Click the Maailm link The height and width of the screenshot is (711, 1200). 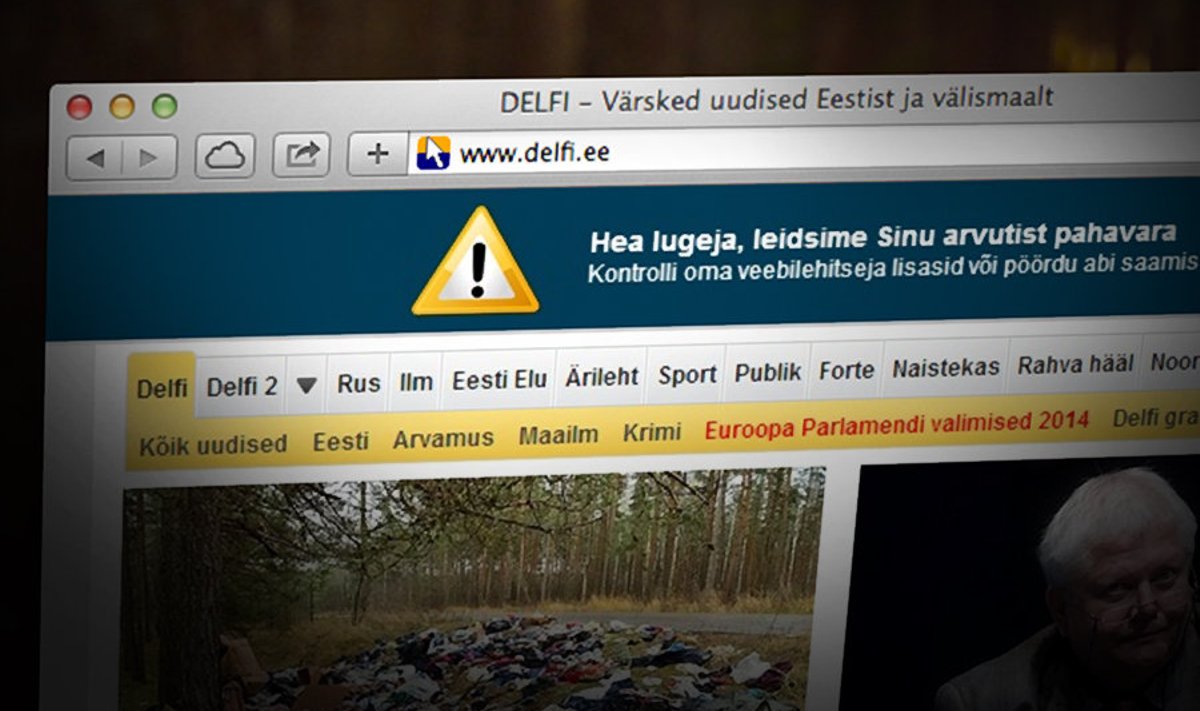[558, 435]
